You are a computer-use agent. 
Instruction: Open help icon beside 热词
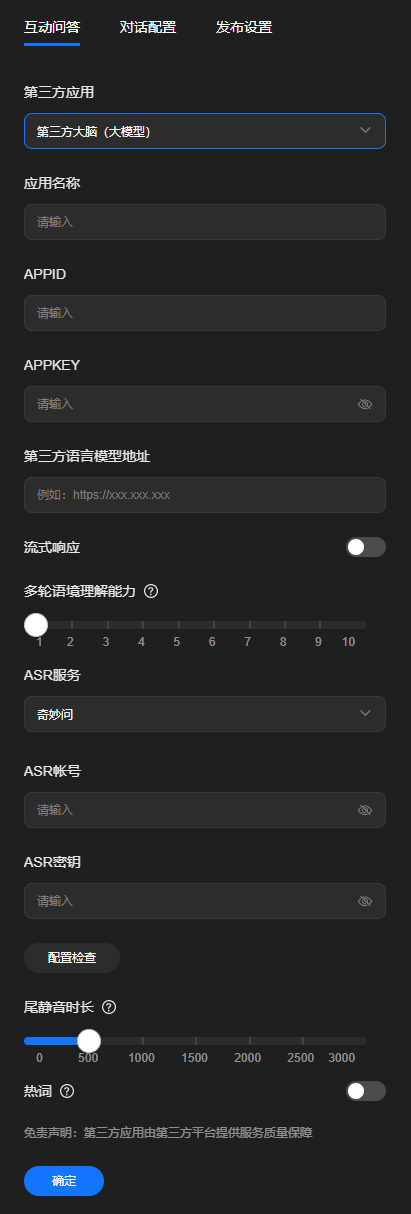coord(67,1091)
